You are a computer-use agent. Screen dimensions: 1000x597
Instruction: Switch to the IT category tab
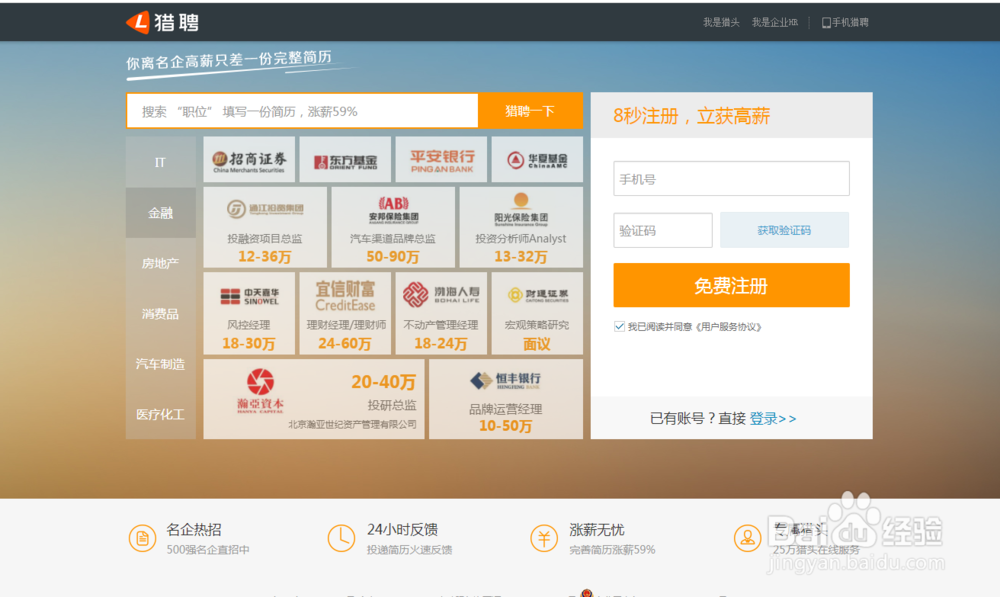[x=160, y=161]
